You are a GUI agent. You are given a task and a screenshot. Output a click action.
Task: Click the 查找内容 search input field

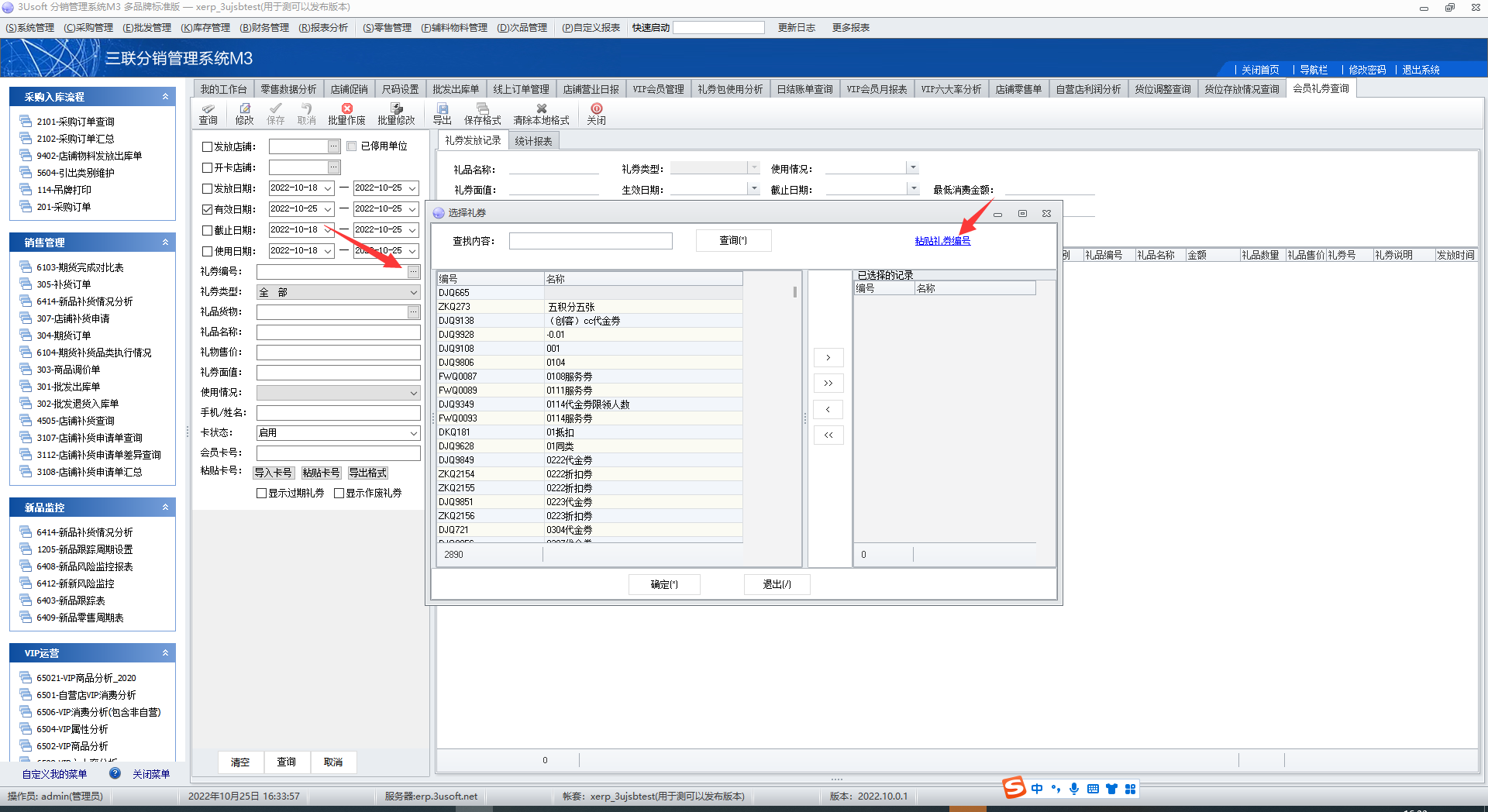point(591,241)
